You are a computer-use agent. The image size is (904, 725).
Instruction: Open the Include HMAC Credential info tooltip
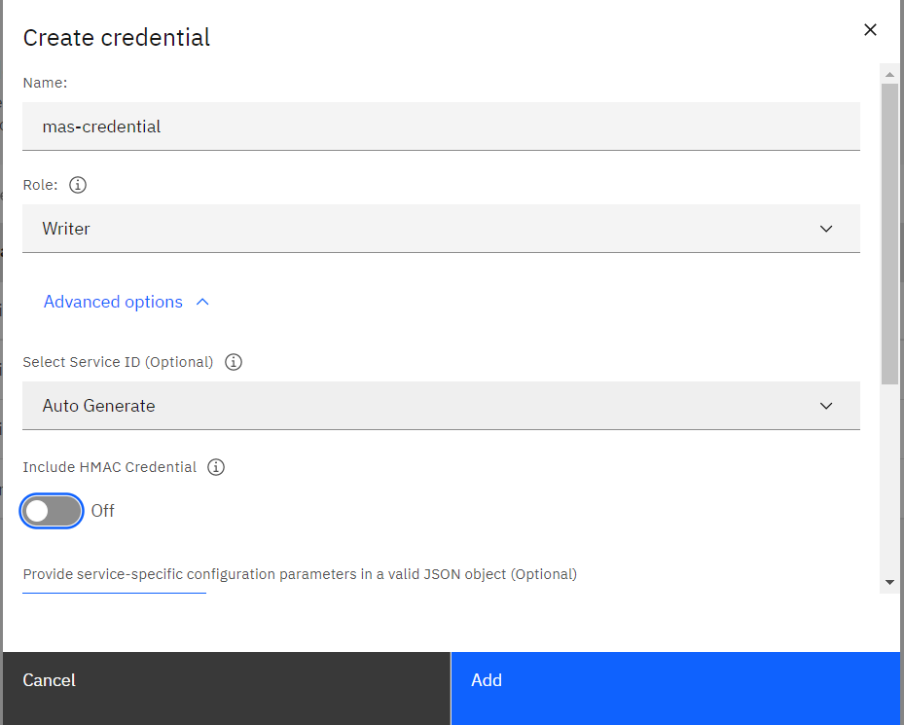coord(216,467)
